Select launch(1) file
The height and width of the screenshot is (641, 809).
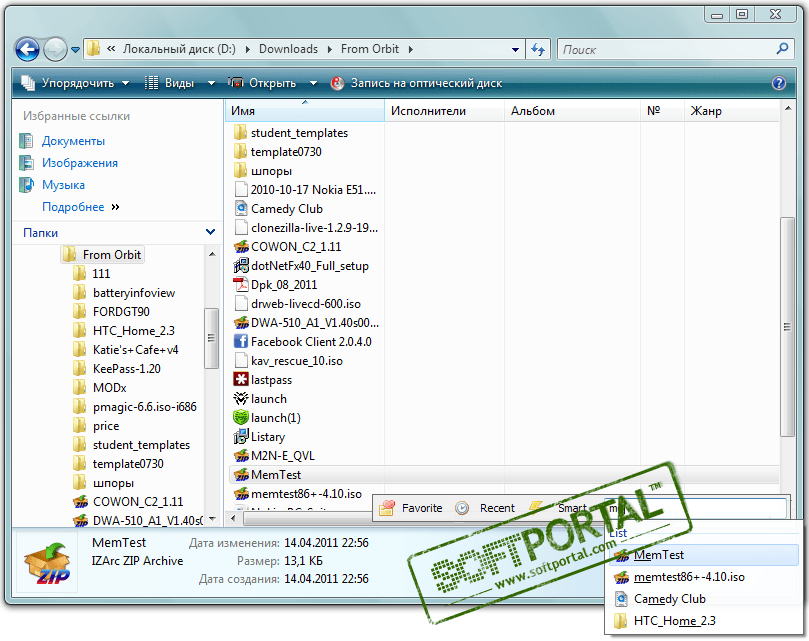pyautogui.click(x=276, y=419)
